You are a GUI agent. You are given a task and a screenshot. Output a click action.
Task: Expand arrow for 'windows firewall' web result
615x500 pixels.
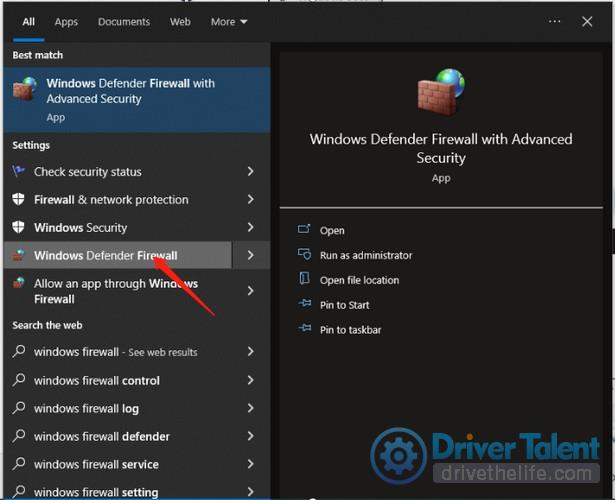pos(251,351)
